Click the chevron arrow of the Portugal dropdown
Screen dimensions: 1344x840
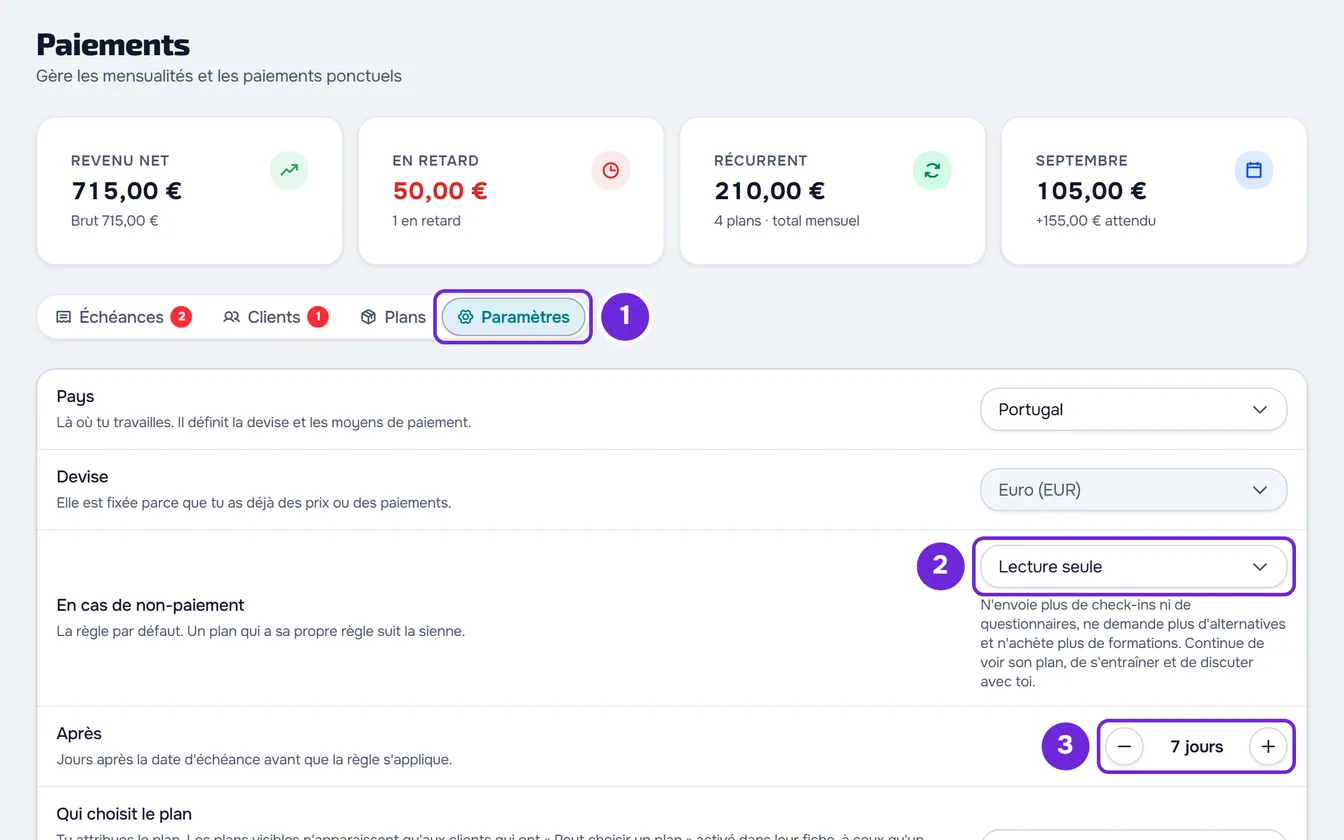coord(1260,410)
